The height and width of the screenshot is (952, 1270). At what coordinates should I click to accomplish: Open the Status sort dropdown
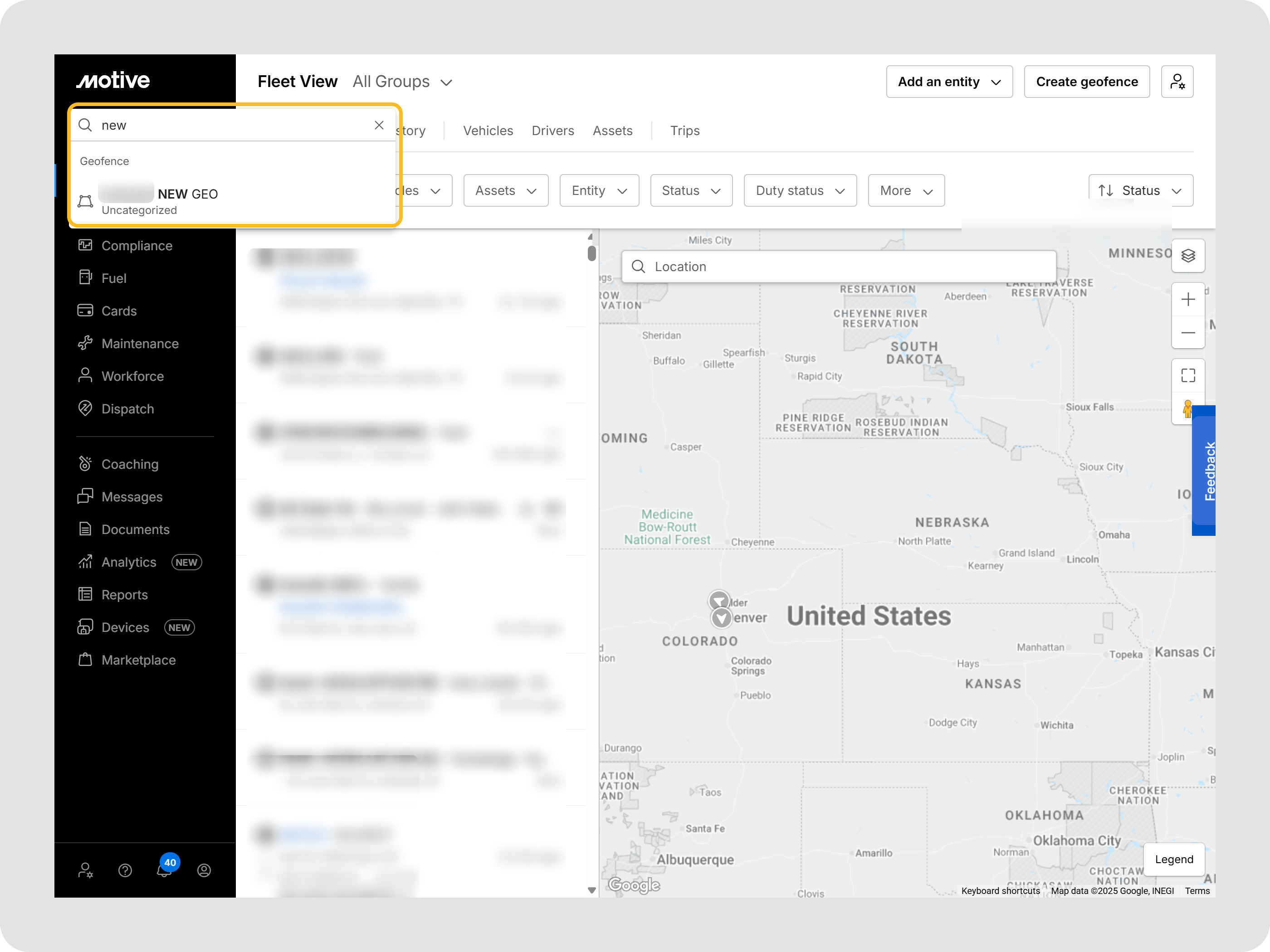click(x=1140, y=190)
